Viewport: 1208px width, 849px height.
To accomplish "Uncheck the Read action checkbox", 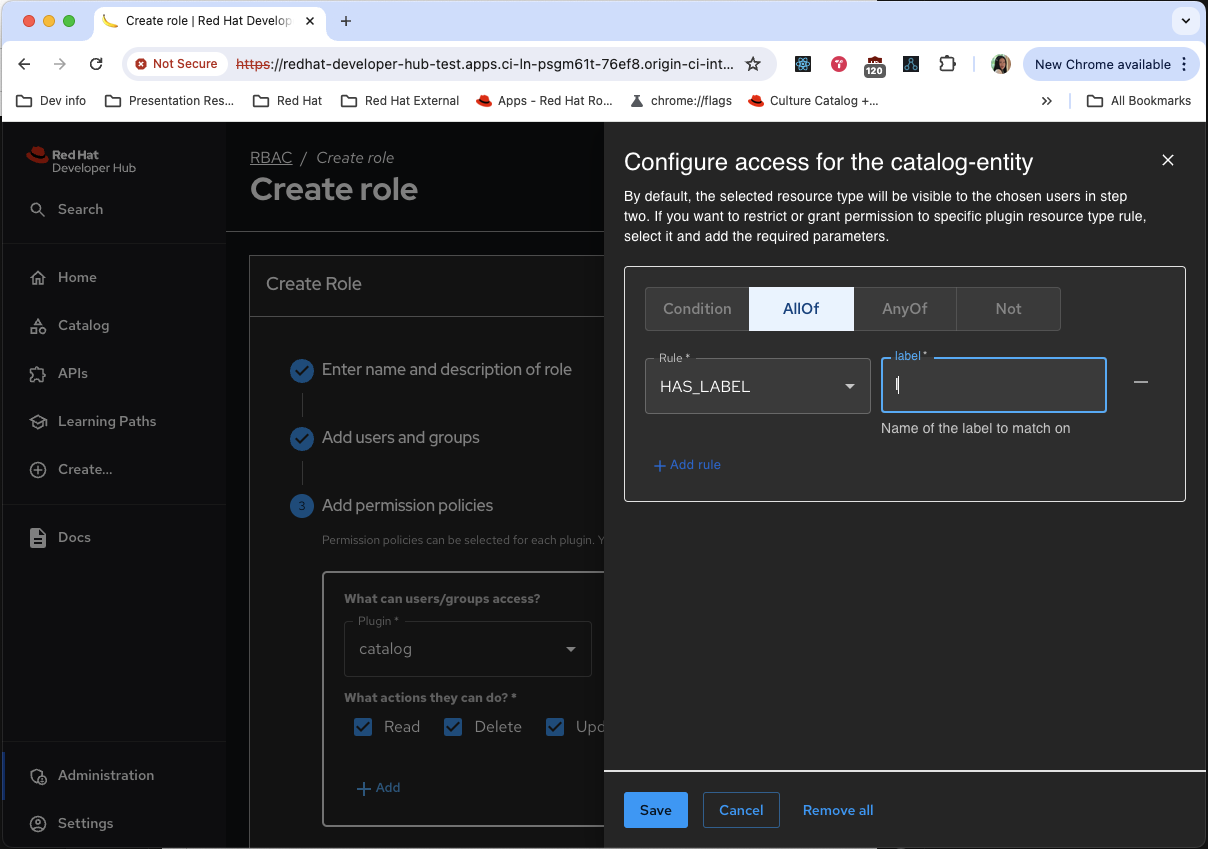I will [x=363, y=727].
